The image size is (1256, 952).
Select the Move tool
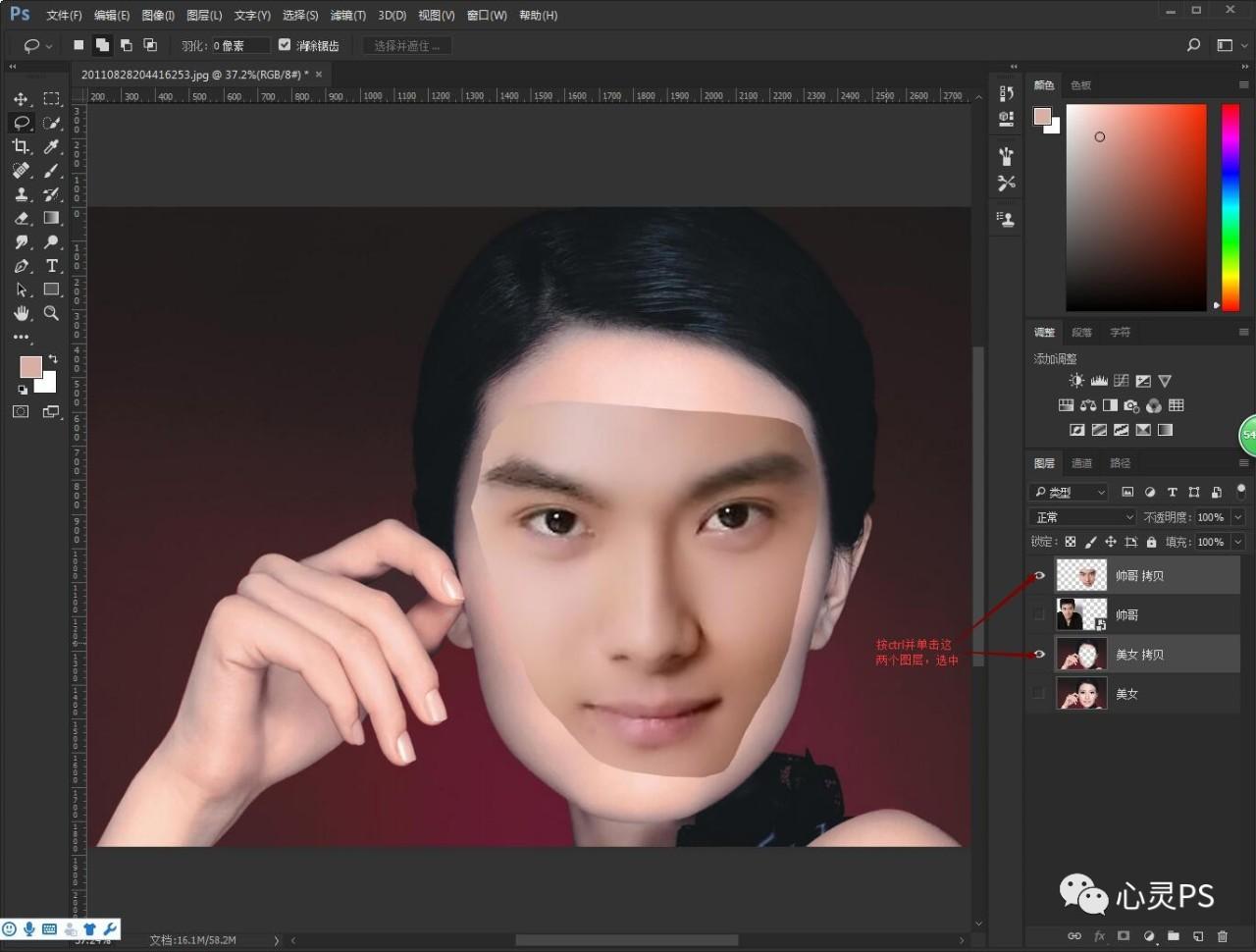point(21,99)
